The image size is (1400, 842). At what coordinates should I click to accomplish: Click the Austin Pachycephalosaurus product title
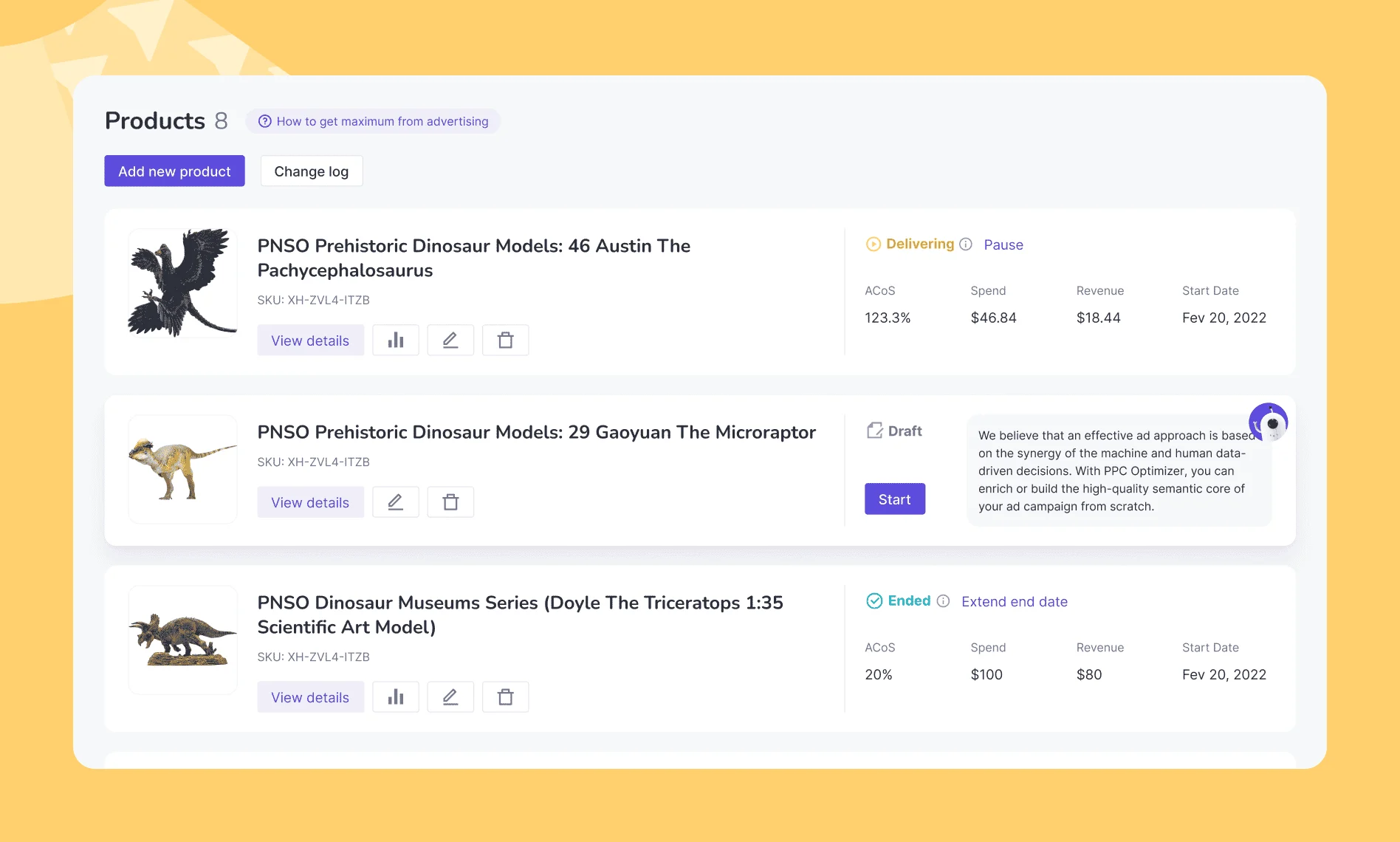(474, 258)
